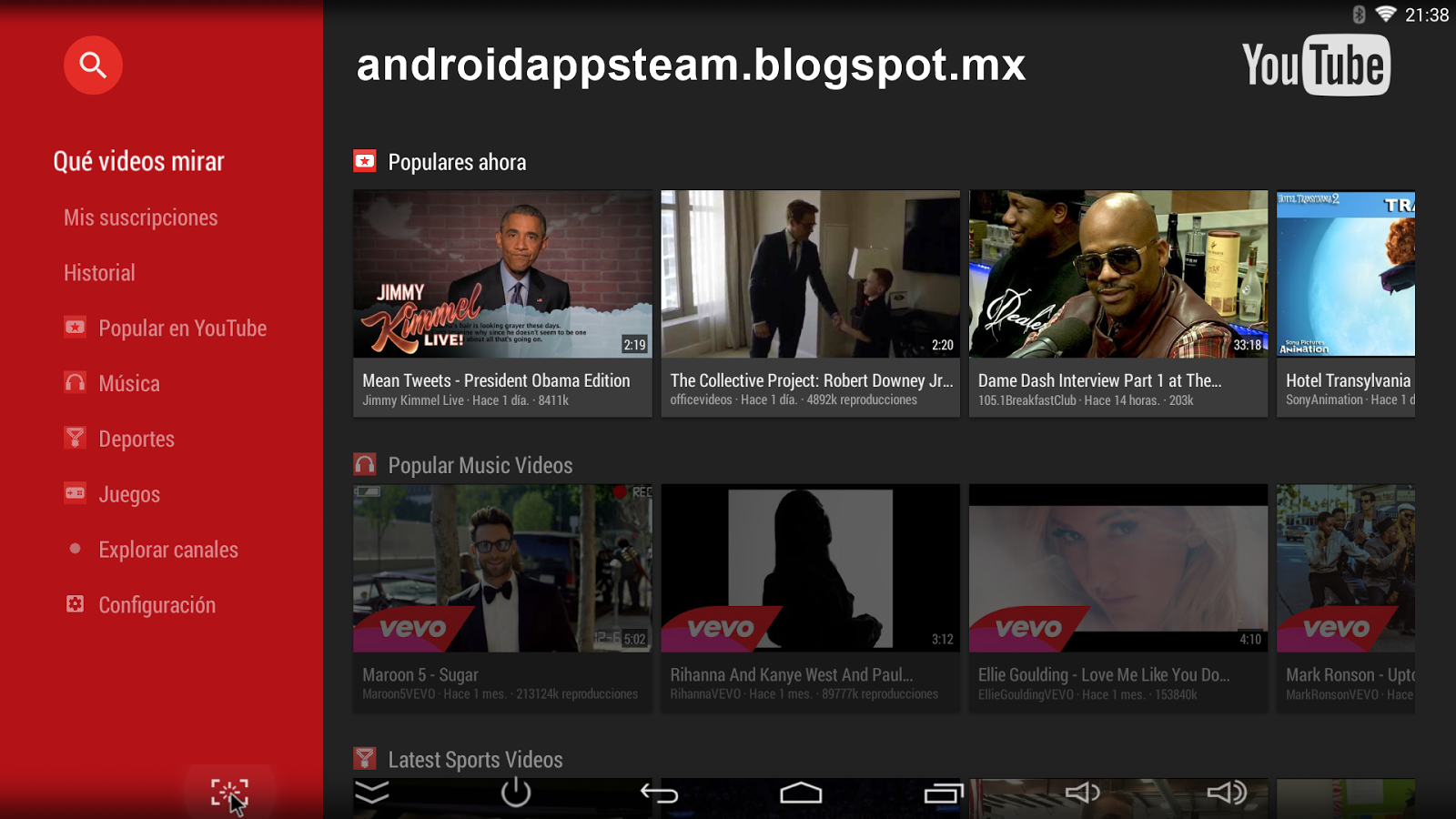This screenshot has height=819, width=1456.
Task: Open Mean Tweets Obama Edition thumbnail
Action: click(503, 274)
